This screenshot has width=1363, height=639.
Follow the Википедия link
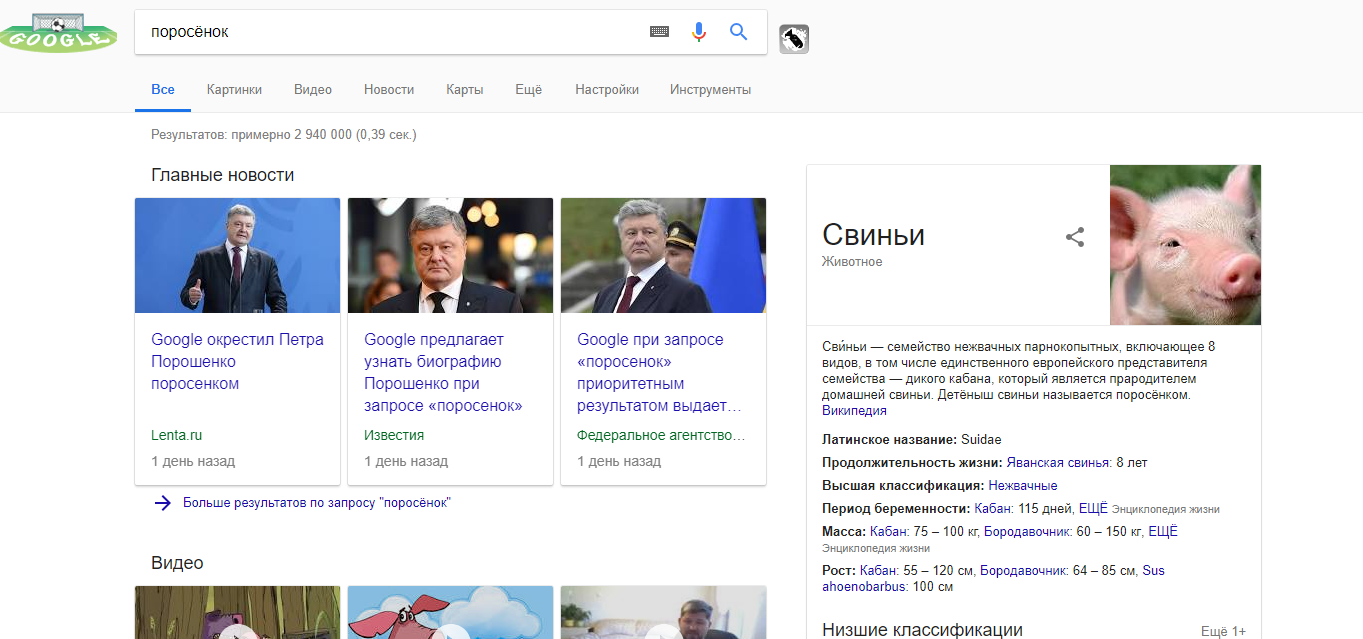[x=854, y=411]
